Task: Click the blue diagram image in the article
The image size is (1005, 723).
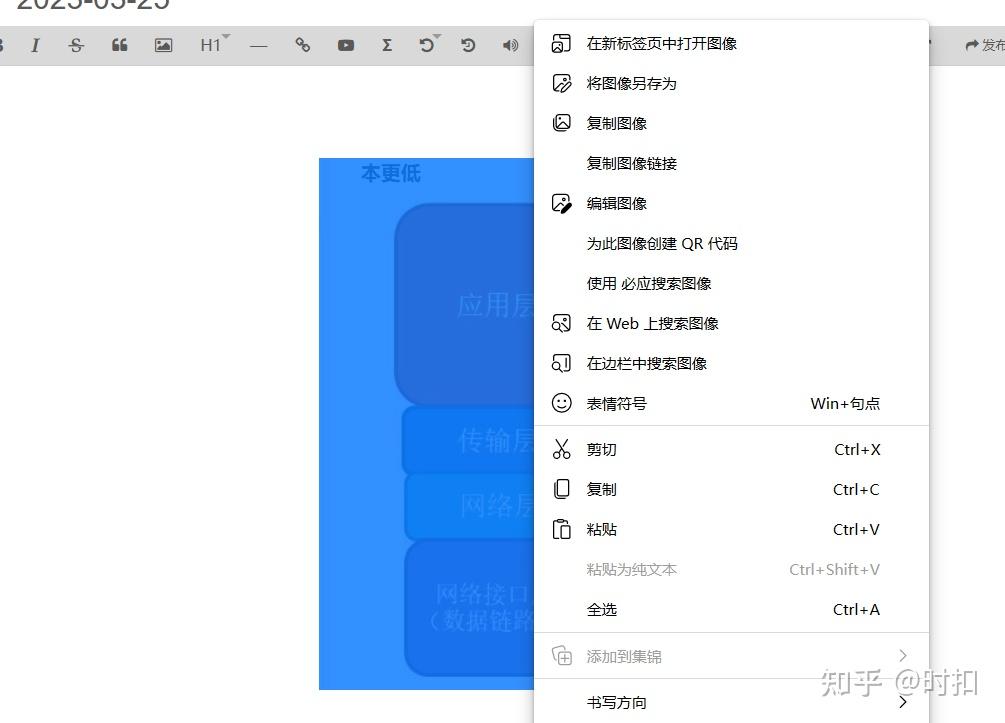Action: click(x=420, y=420)
